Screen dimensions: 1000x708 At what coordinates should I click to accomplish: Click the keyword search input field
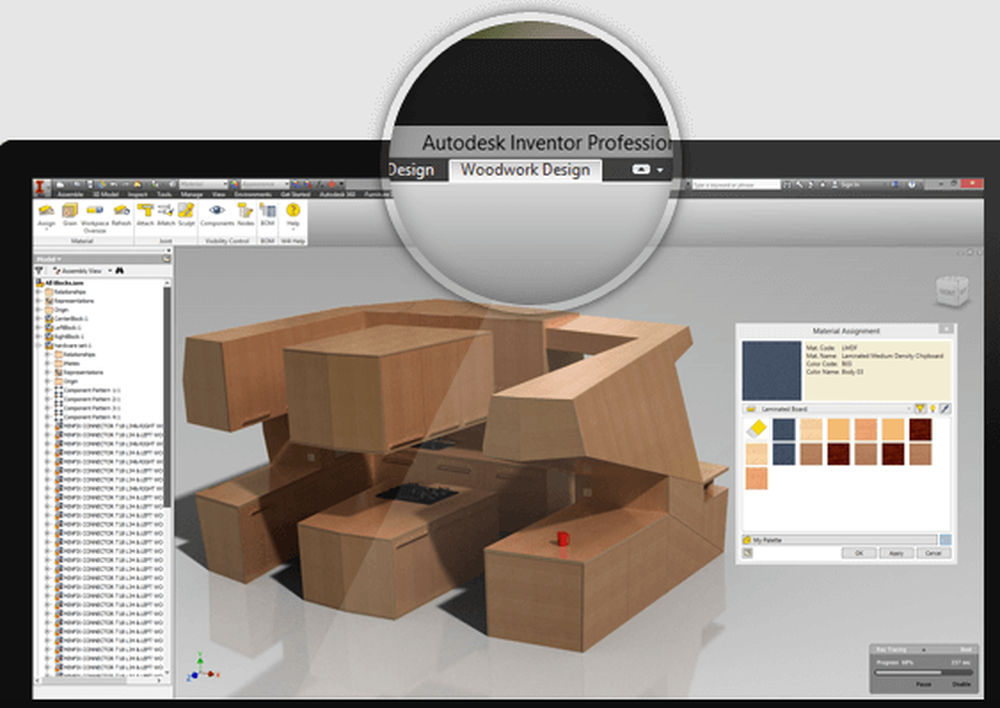tap(737, 185)
